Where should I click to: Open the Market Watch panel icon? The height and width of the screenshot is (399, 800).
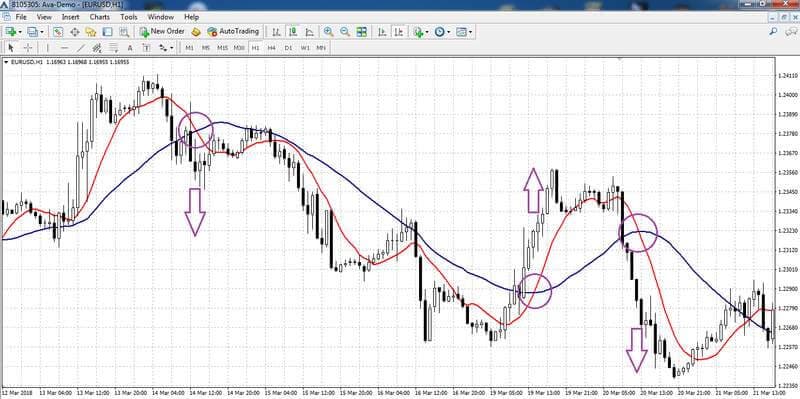pyautogui.click(x=58, y=32)
